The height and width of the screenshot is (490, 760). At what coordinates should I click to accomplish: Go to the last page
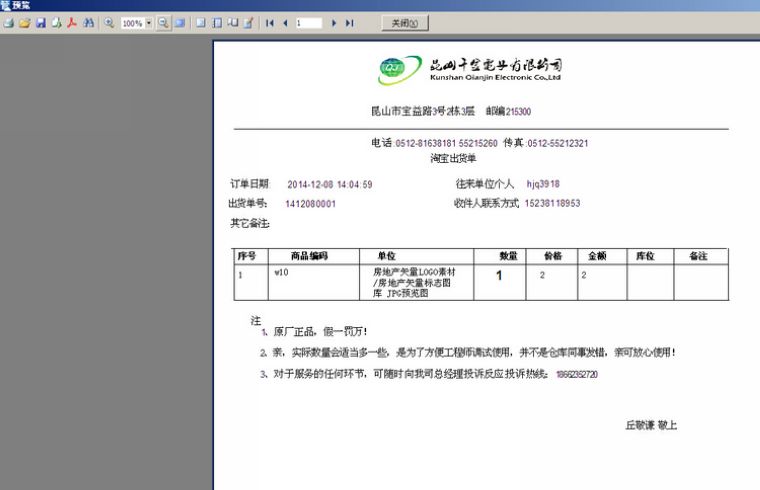pyautogui.click(x=349, y=23)
